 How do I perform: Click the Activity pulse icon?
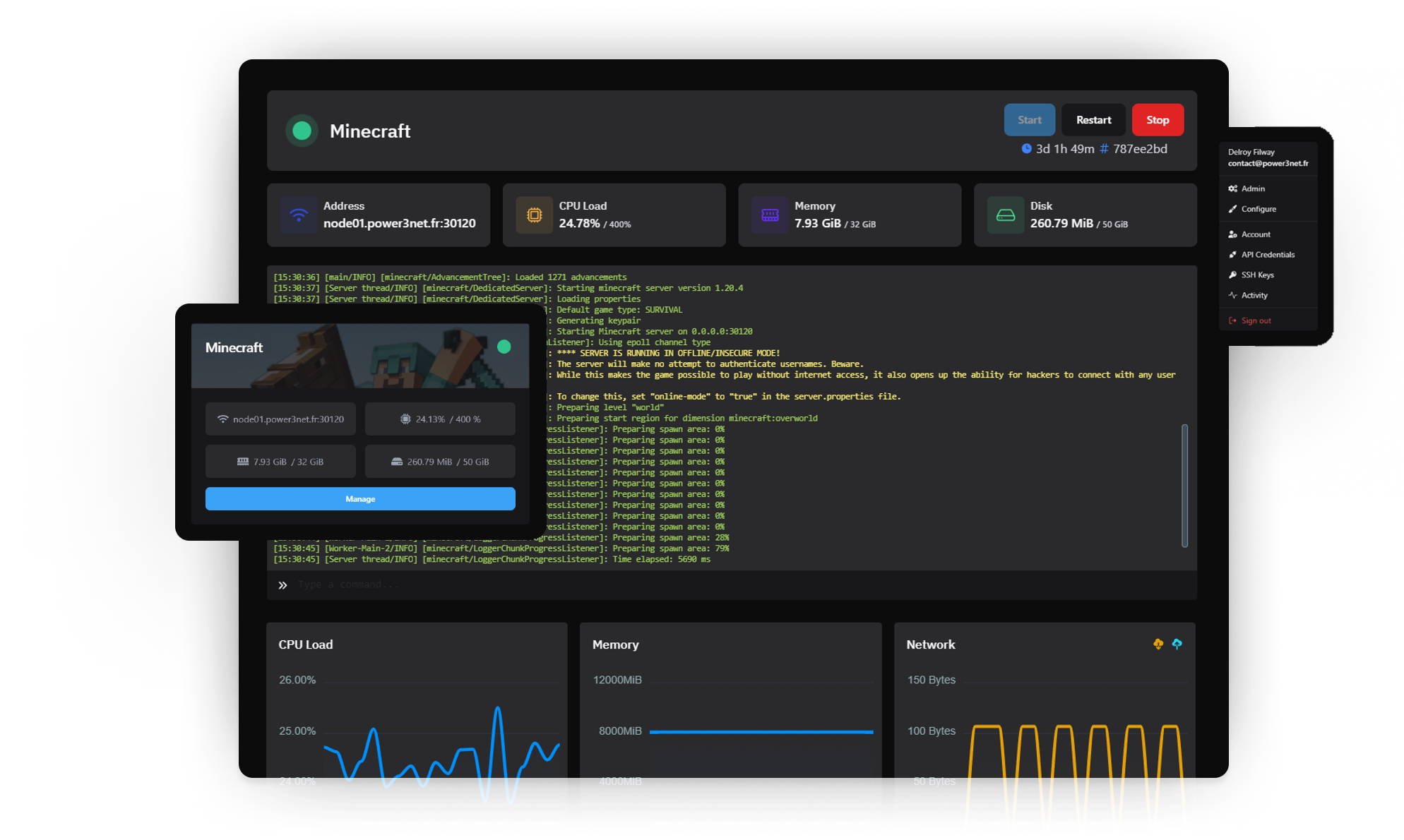(x=1232, y=296)
